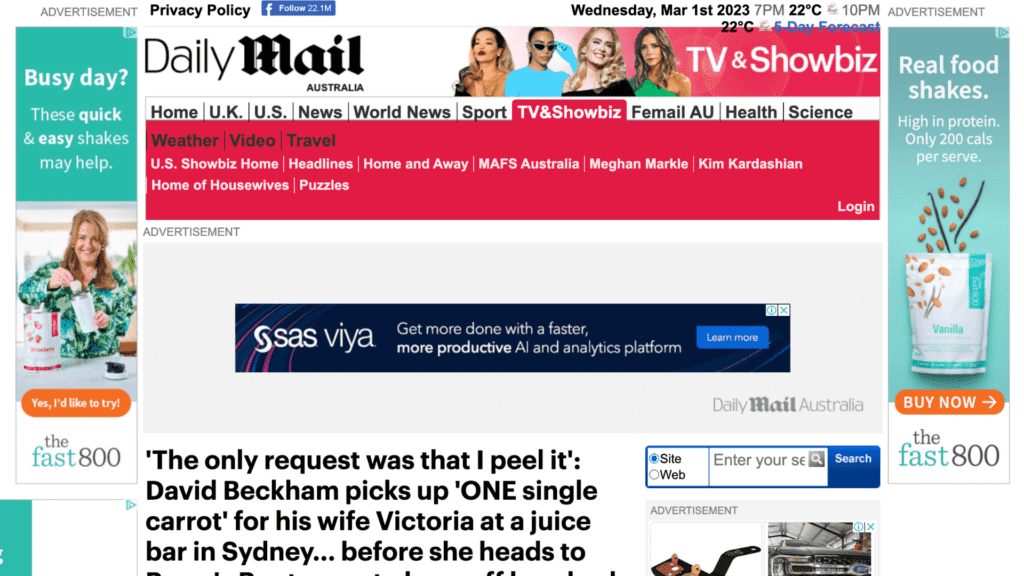Open the 5-Day Forecast link
This screenshot has height=576, width=1024.
(826, 27)
